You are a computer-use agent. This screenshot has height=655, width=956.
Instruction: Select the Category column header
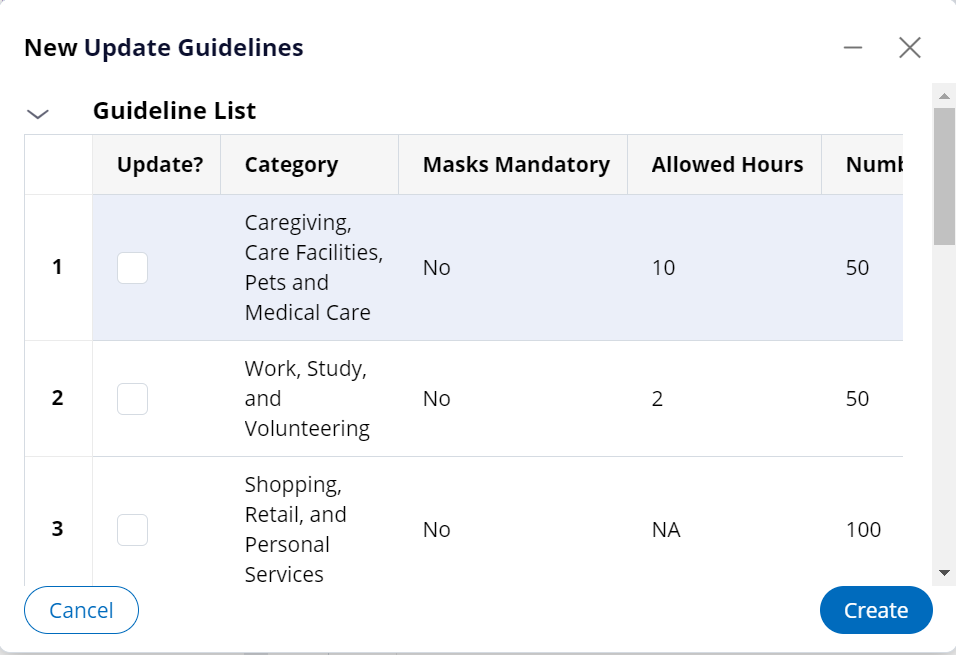point(309,165)
